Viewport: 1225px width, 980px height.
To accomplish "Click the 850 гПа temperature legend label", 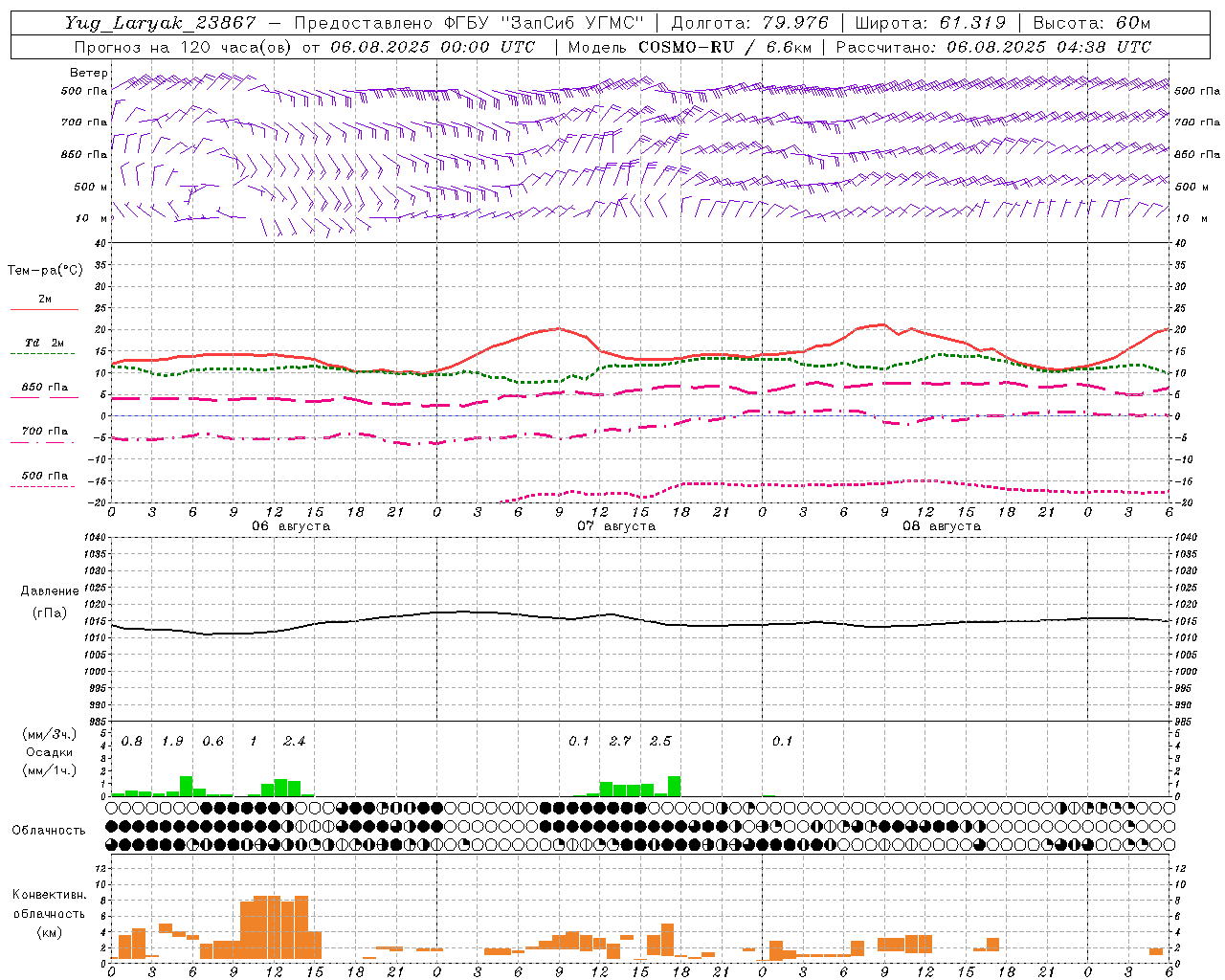I will tap(45, 387).
